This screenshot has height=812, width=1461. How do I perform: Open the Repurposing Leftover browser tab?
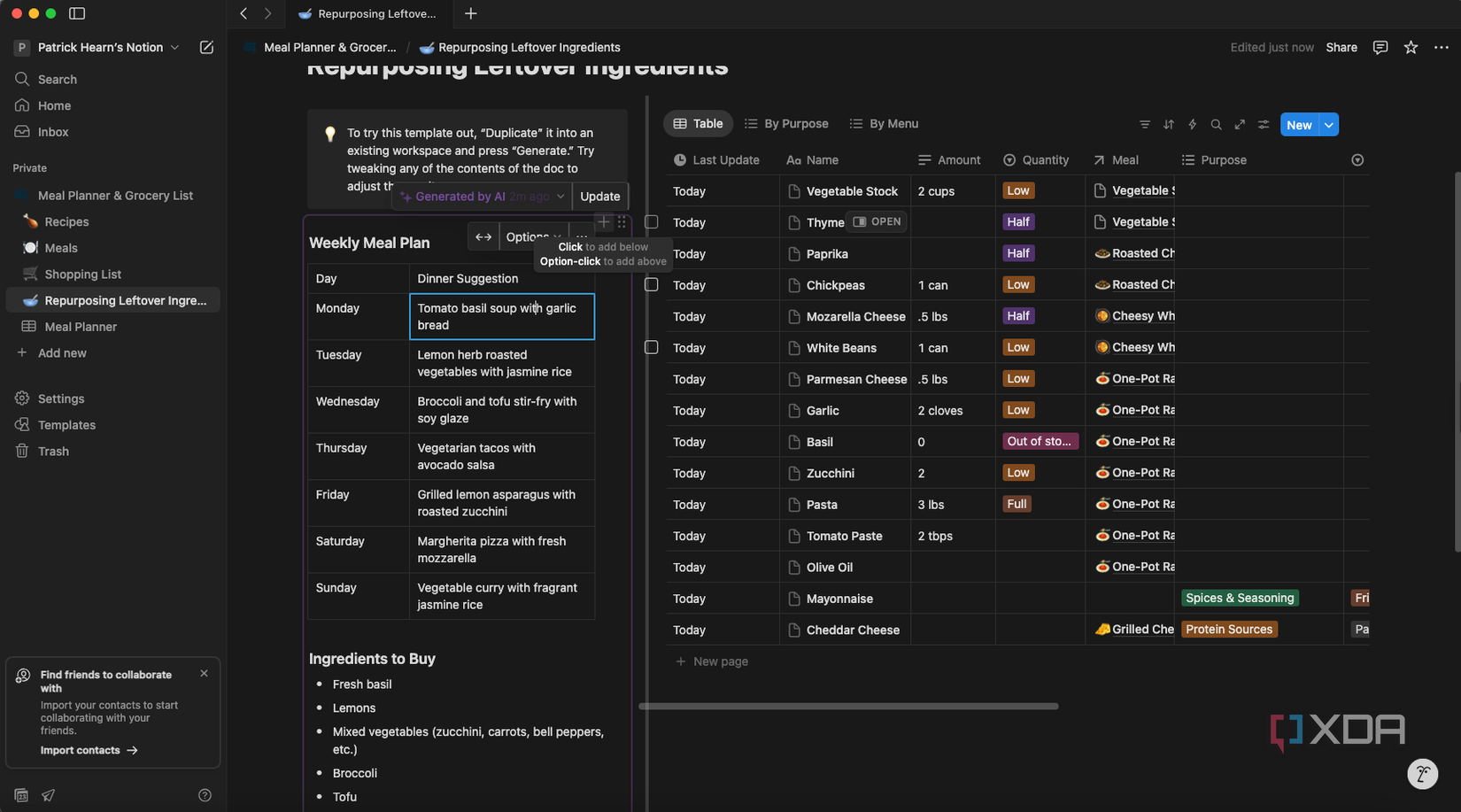click(367, 13)
